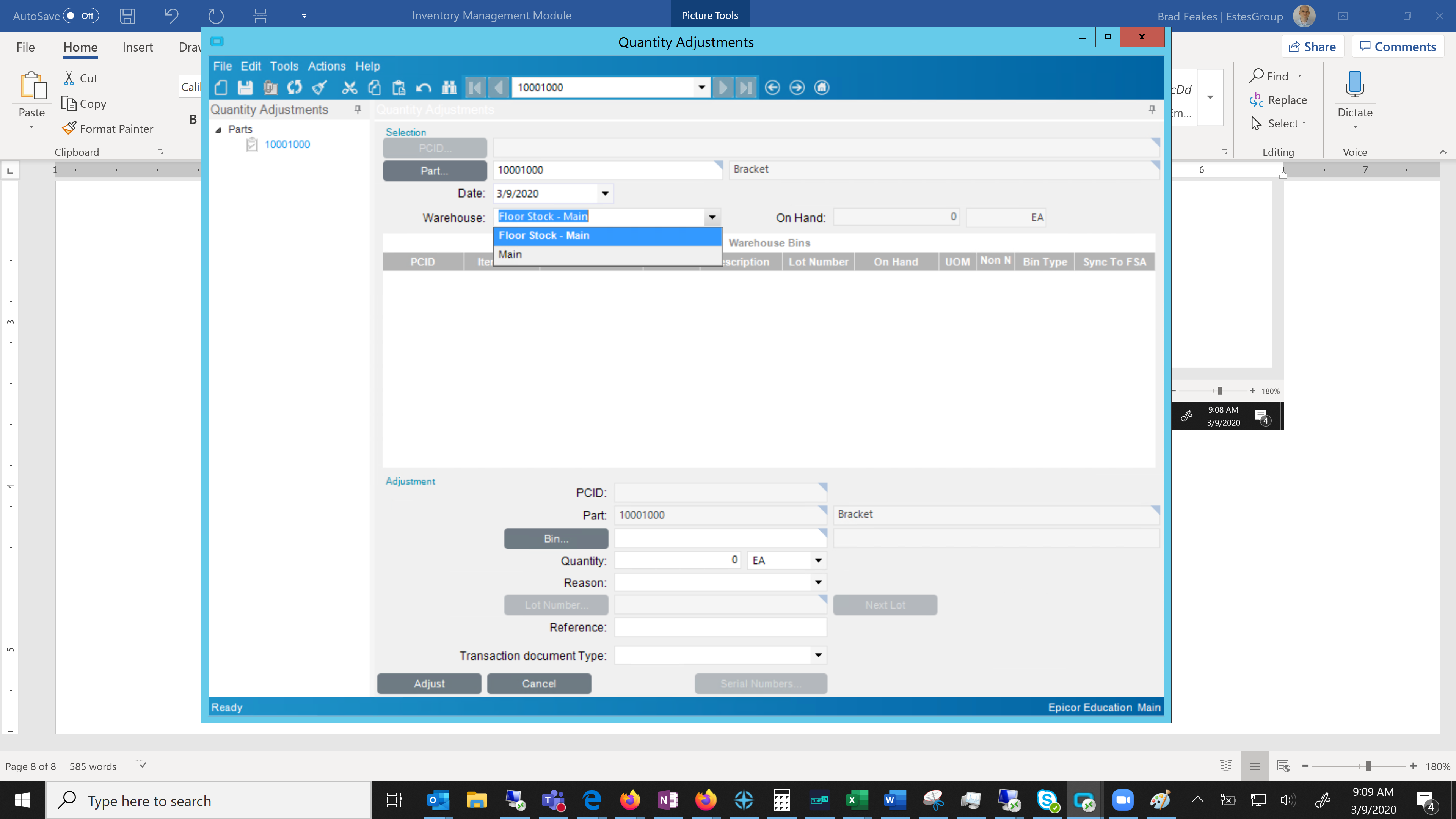Collapse the Warehouse dropdown arrow
1456x819 pixels.
(x=712, y=217)
